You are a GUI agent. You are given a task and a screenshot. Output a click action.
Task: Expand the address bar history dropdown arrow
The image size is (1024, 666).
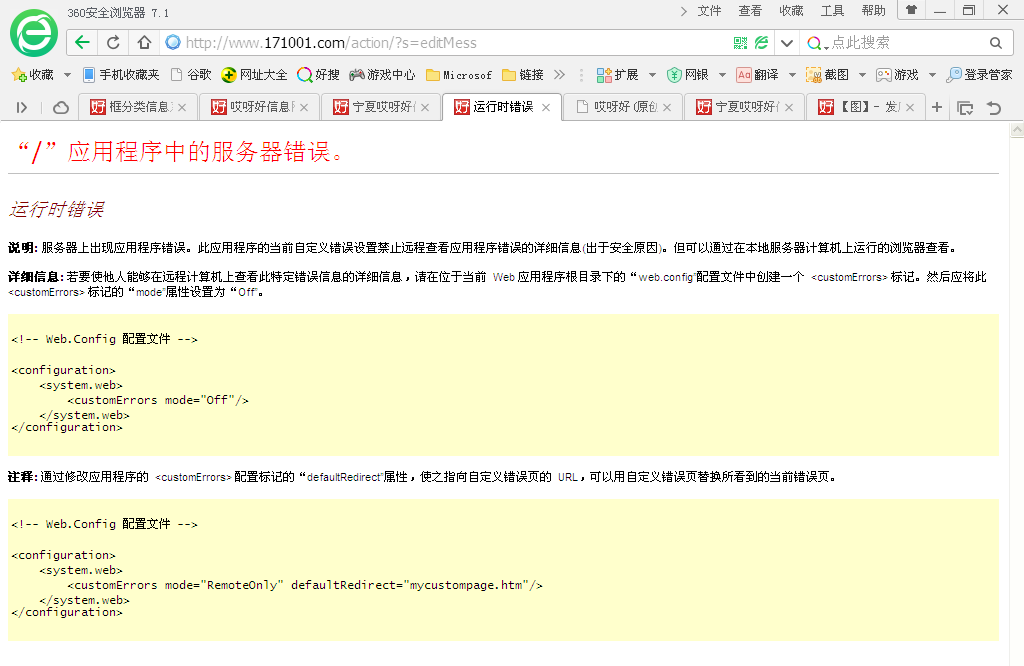[787, 43]
